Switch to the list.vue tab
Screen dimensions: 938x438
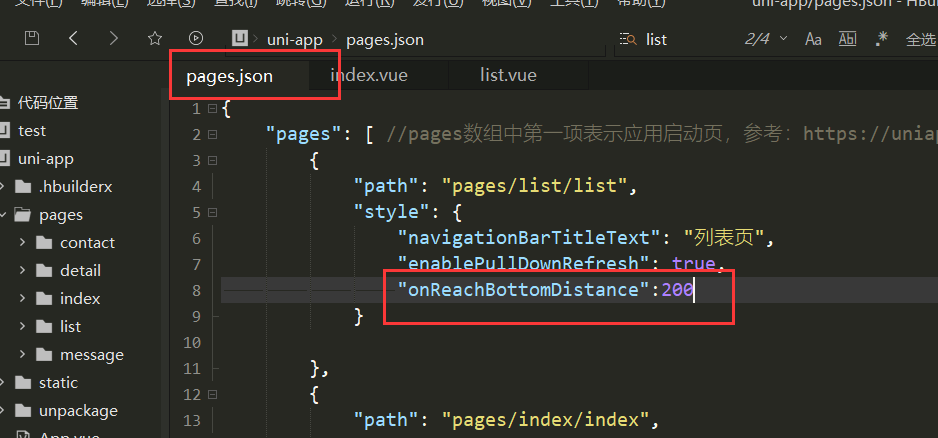click(x=508, y=75)
